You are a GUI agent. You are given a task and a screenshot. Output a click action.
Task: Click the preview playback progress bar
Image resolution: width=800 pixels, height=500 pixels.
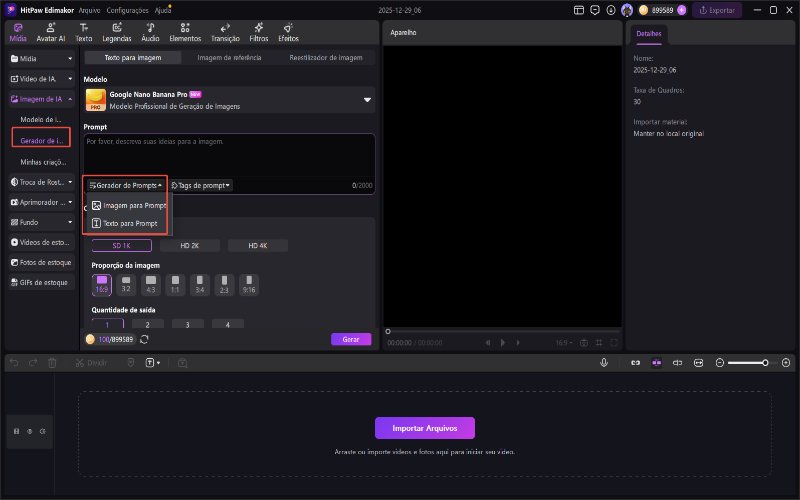(503, 332)
